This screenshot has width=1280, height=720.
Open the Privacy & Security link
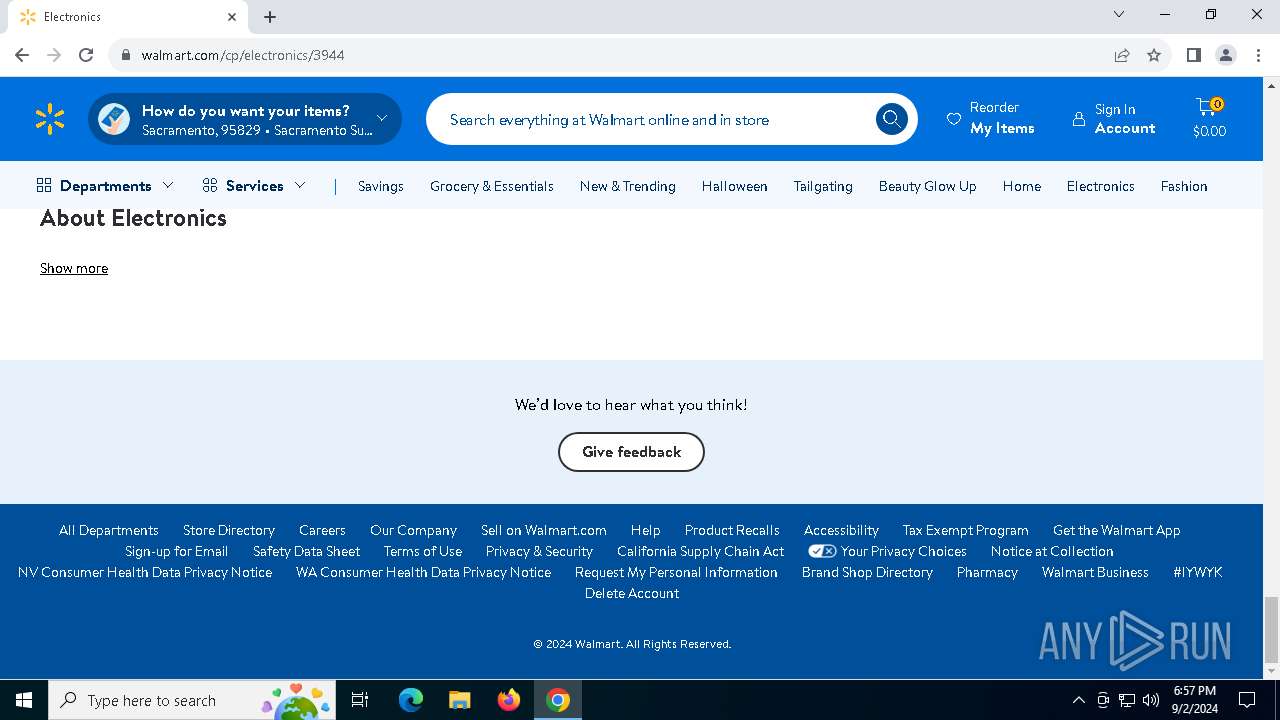tap(539, 551)
